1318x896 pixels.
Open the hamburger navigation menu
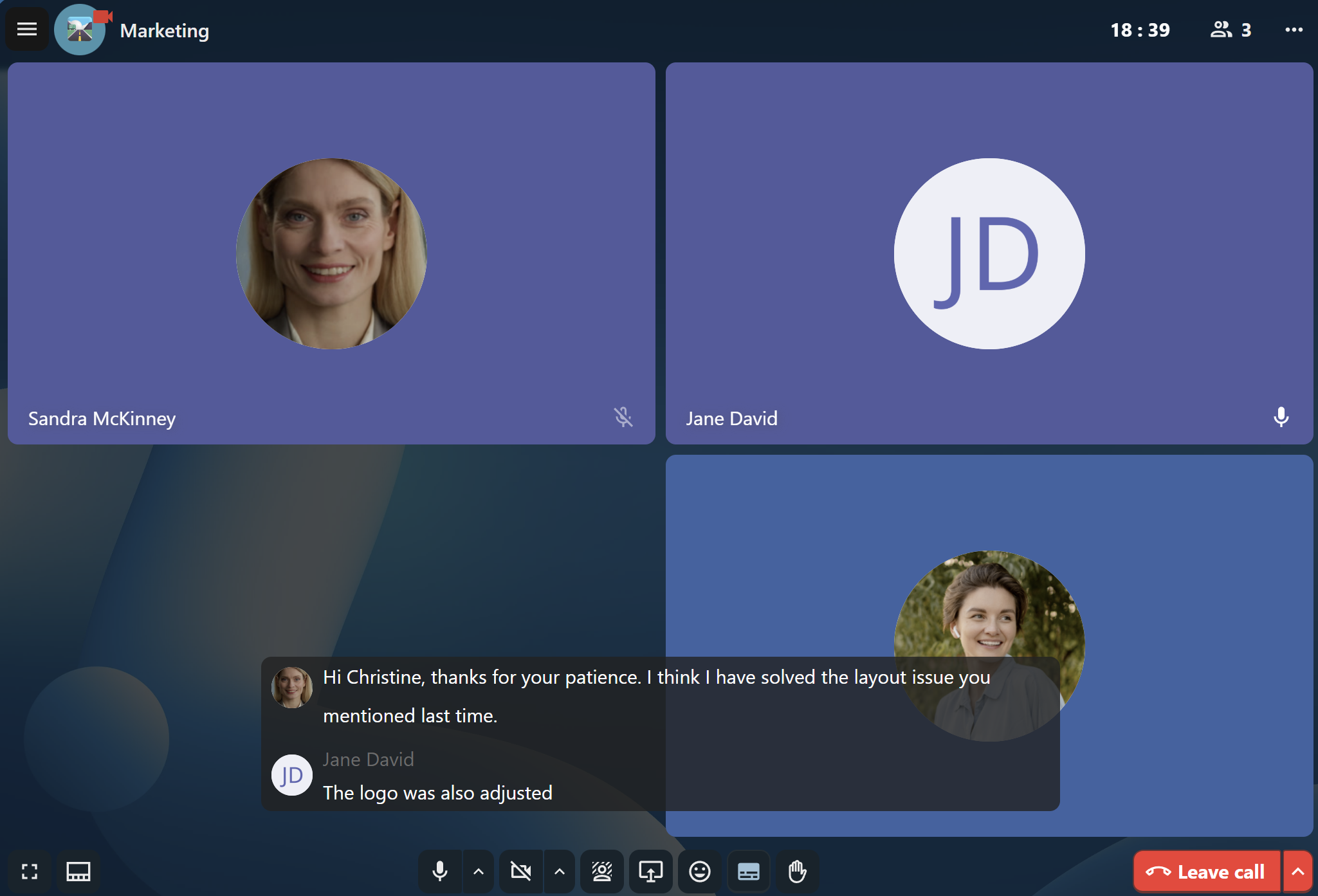click(x=27, y=29)
